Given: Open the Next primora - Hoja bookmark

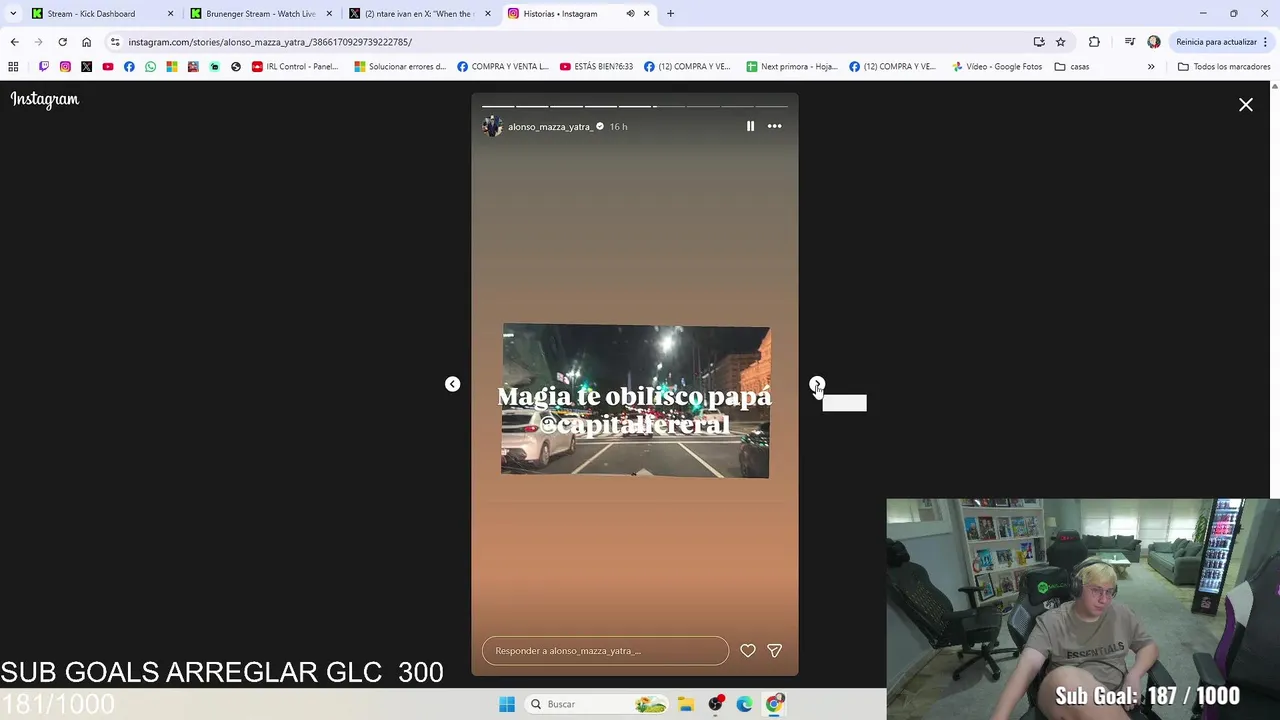Looking at the screenshot, I should (792, 67).
